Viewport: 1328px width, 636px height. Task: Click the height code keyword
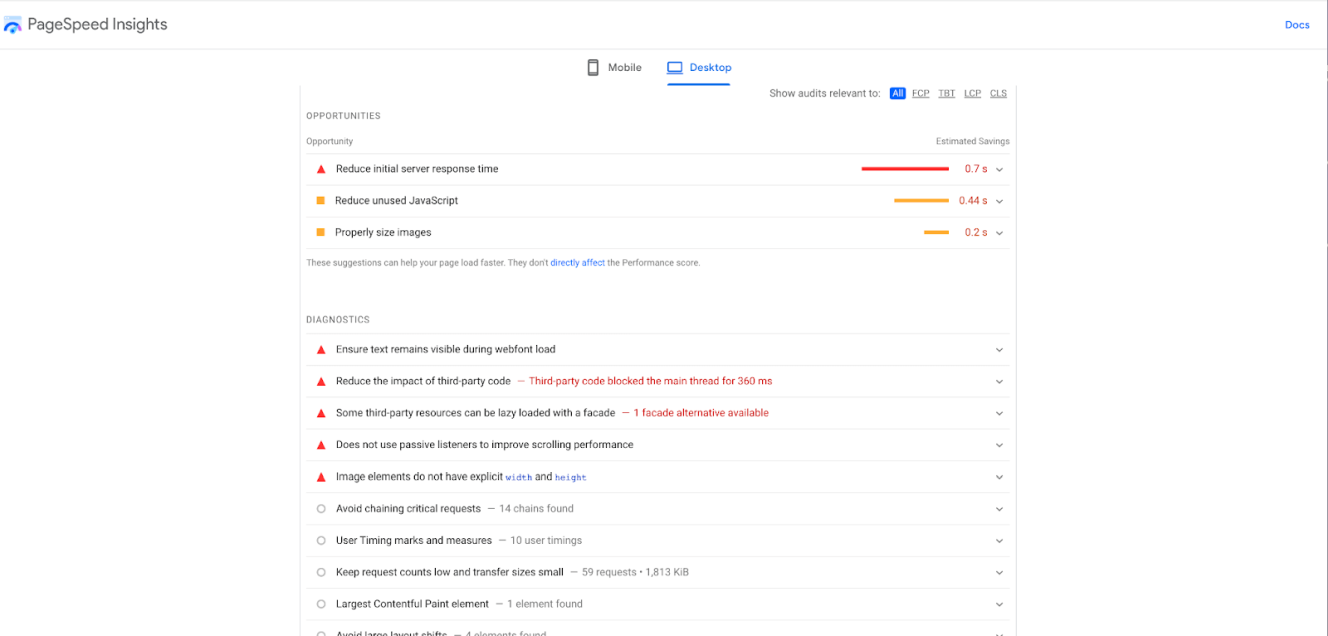tap(570, 478)
